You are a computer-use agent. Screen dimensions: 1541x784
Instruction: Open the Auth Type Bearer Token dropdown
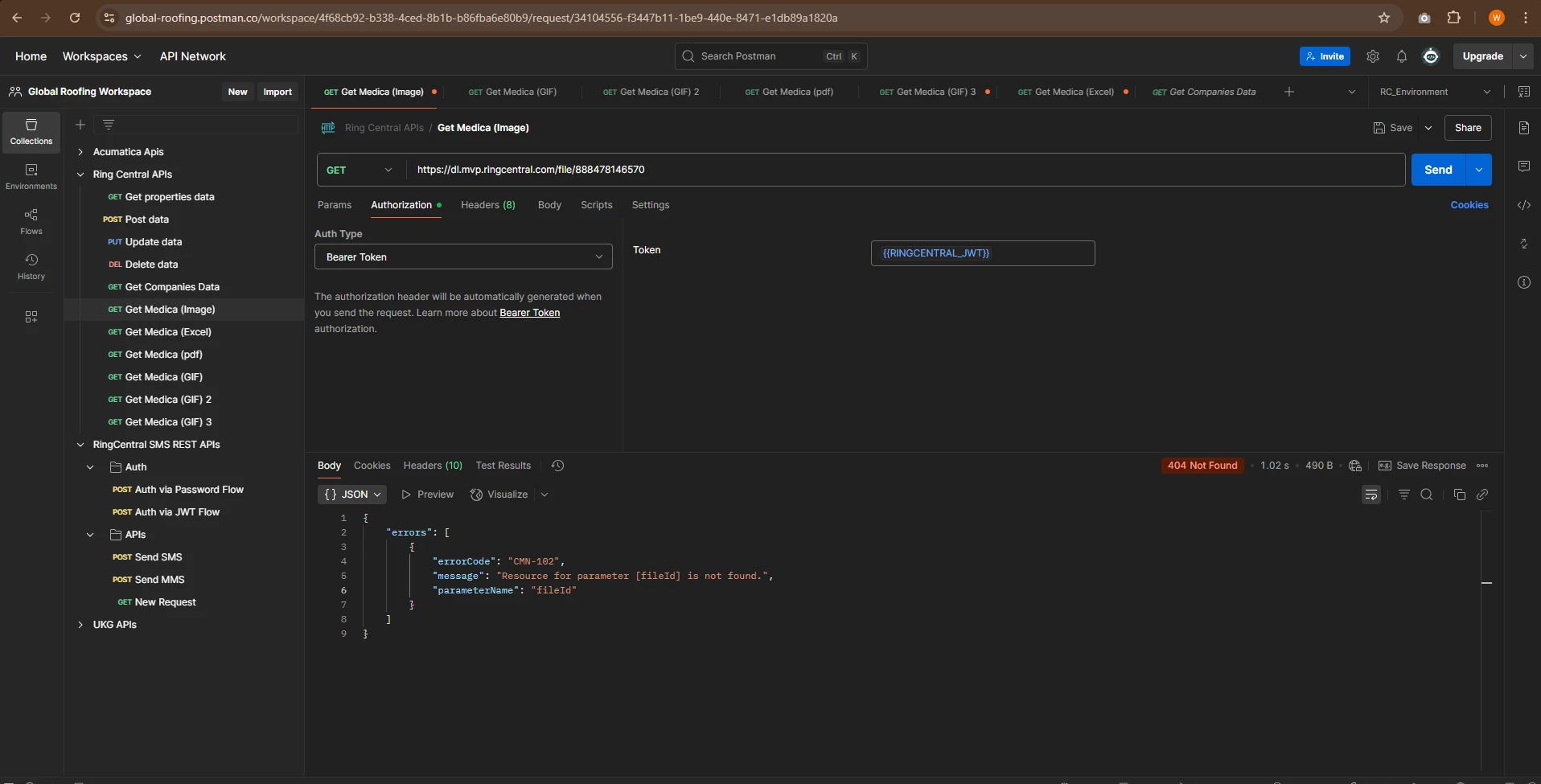pos(463,257)
